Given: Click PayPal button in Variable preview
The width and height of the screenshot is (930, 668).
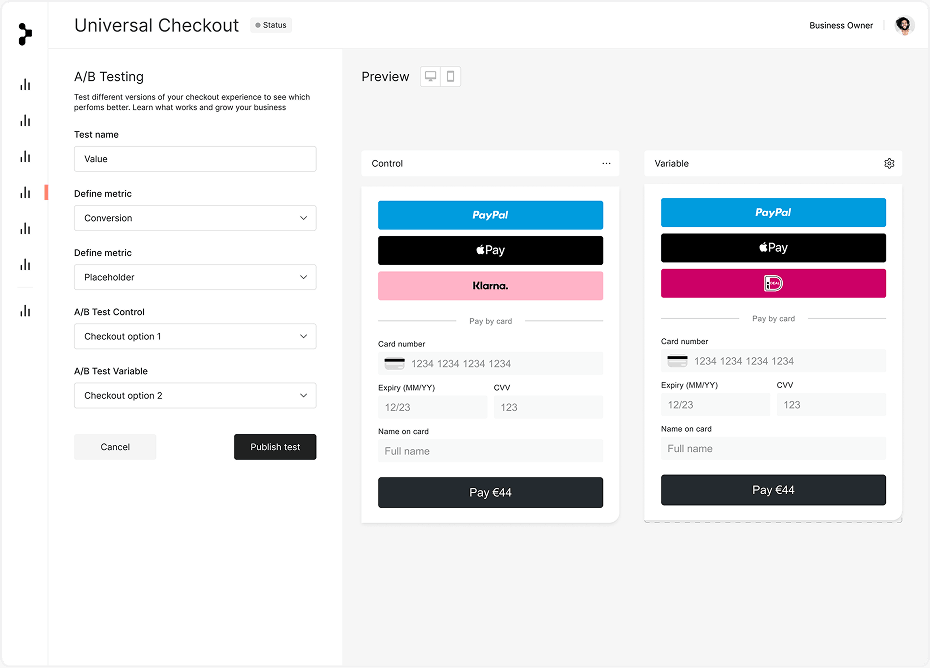Looking at the screenshot, I should pos(773,212).
